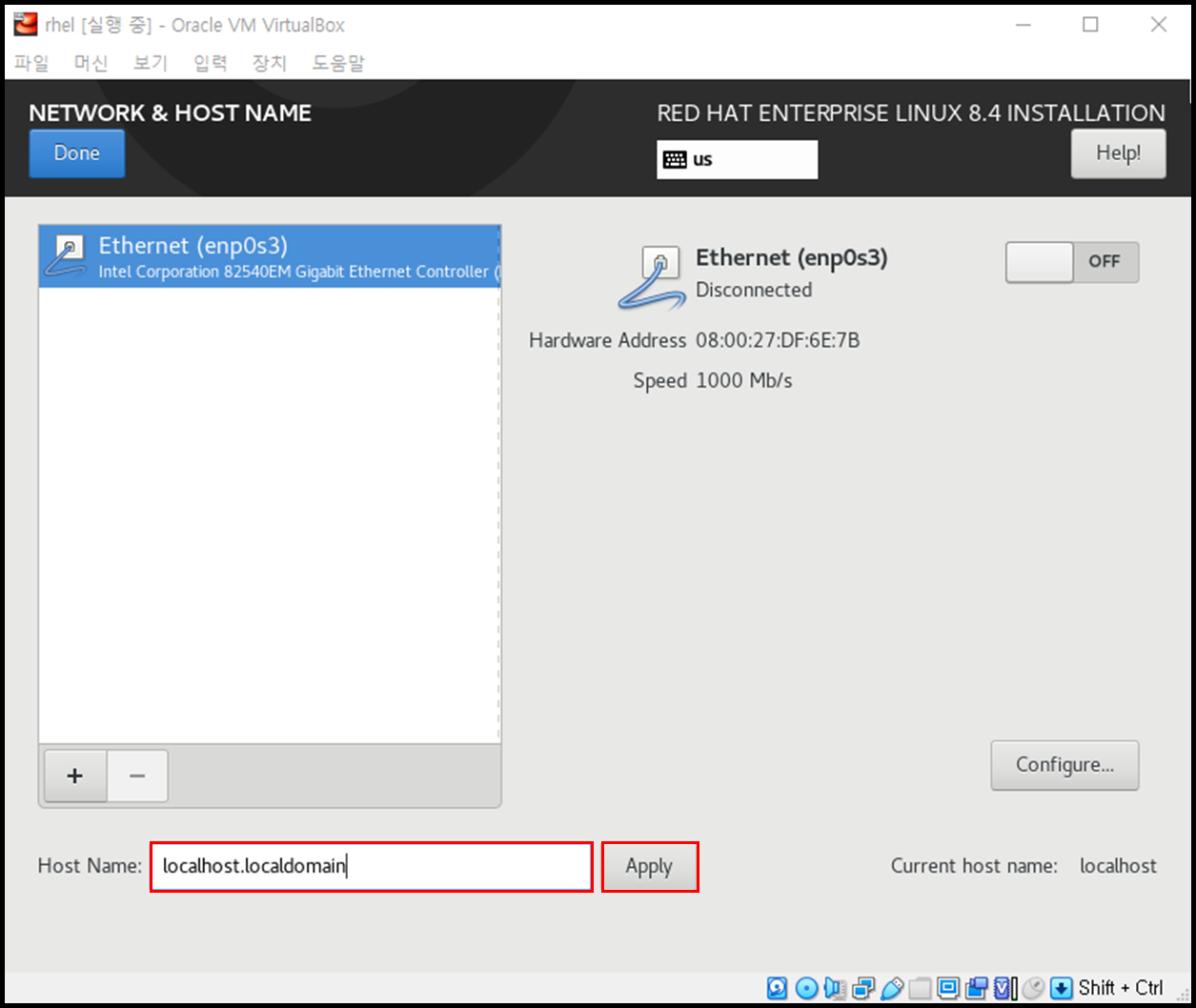Click the optical disk status icon
The width and height of the screenshot is (1196, 1008).
[806, 988]
